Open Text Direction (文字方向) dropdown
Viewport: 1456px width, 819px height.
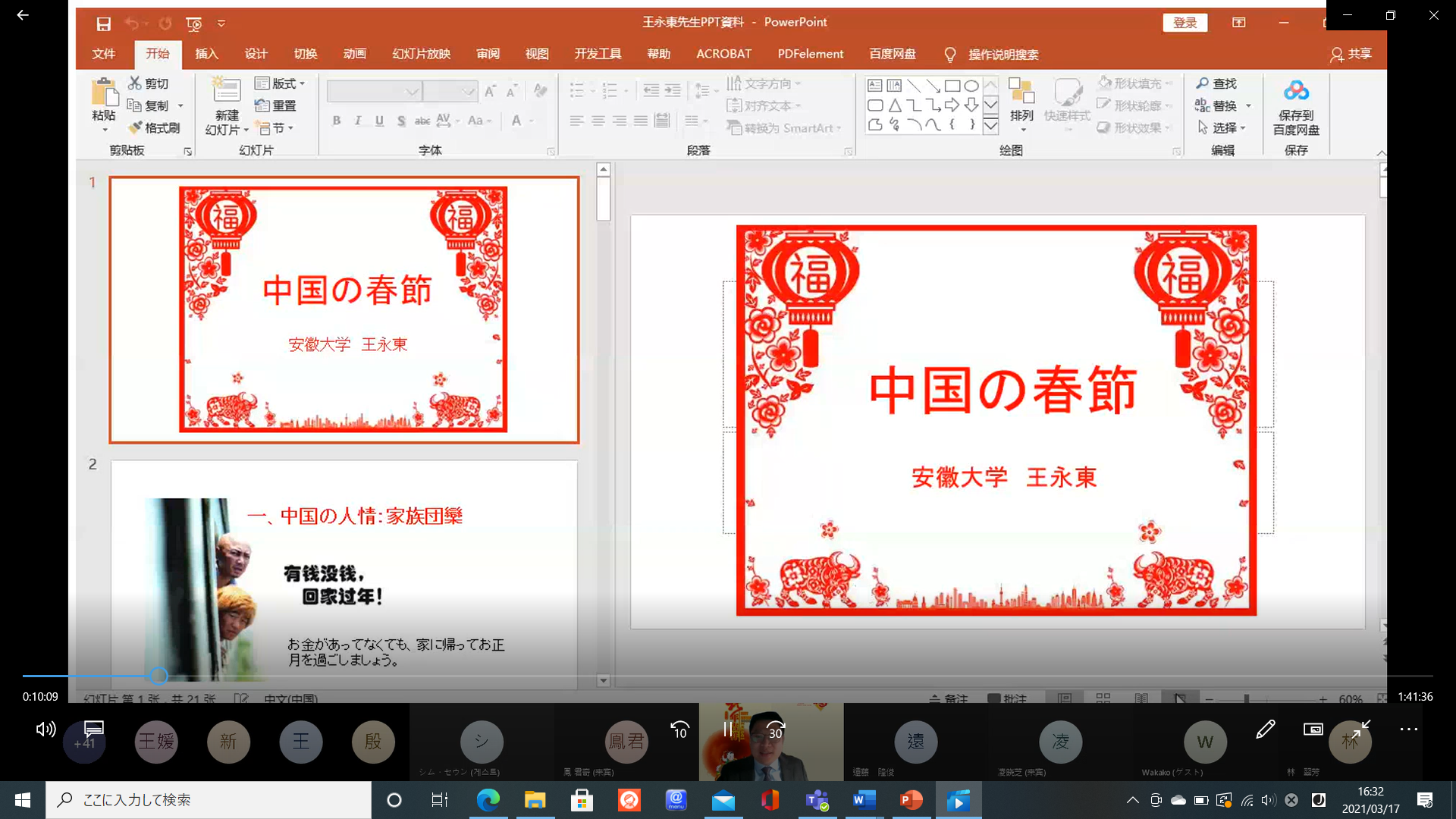tap(764, 83)
